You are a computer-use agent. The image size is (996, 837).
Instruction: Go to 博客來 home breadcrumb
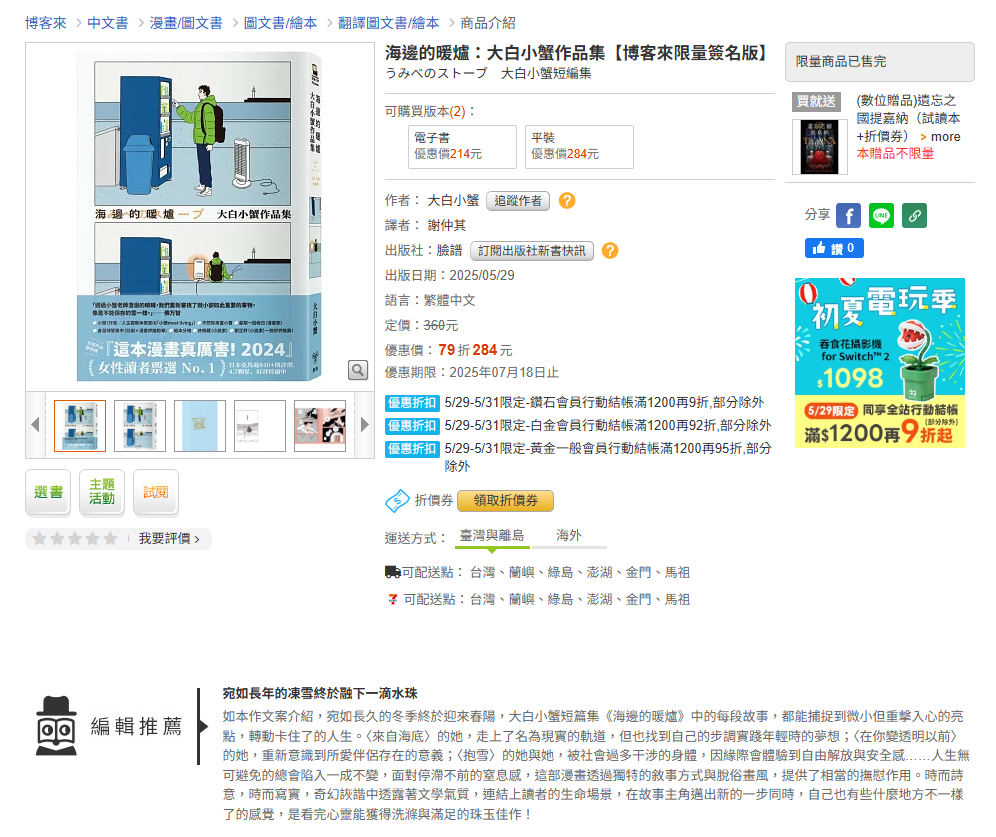pos(46,23)
